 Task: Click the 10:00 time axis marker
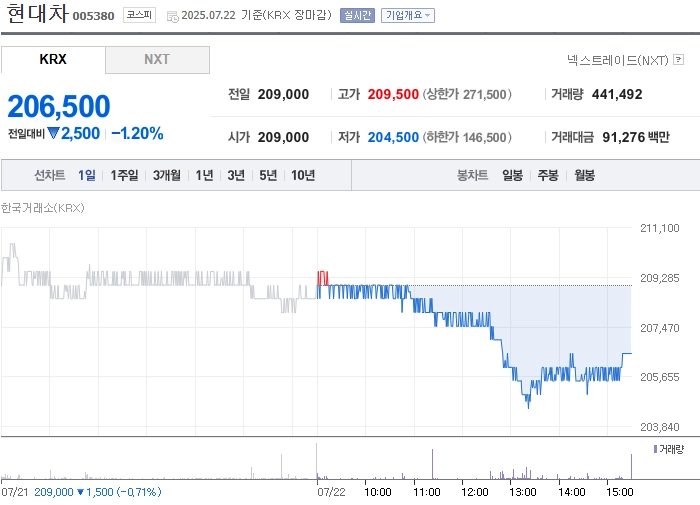pos(378,492)
